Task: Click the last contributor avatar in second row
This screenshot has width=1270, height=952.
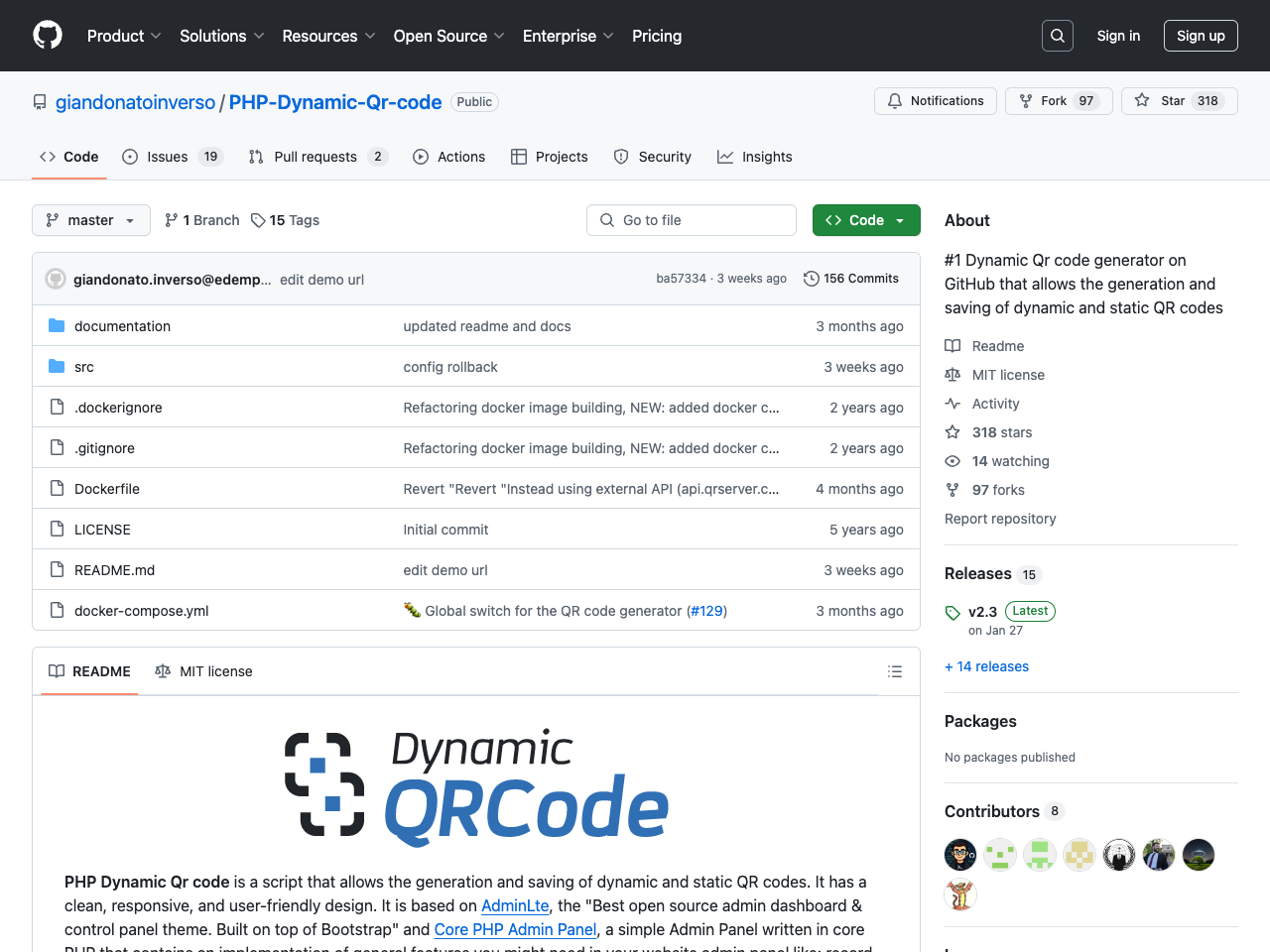Action: click(960, 895)
